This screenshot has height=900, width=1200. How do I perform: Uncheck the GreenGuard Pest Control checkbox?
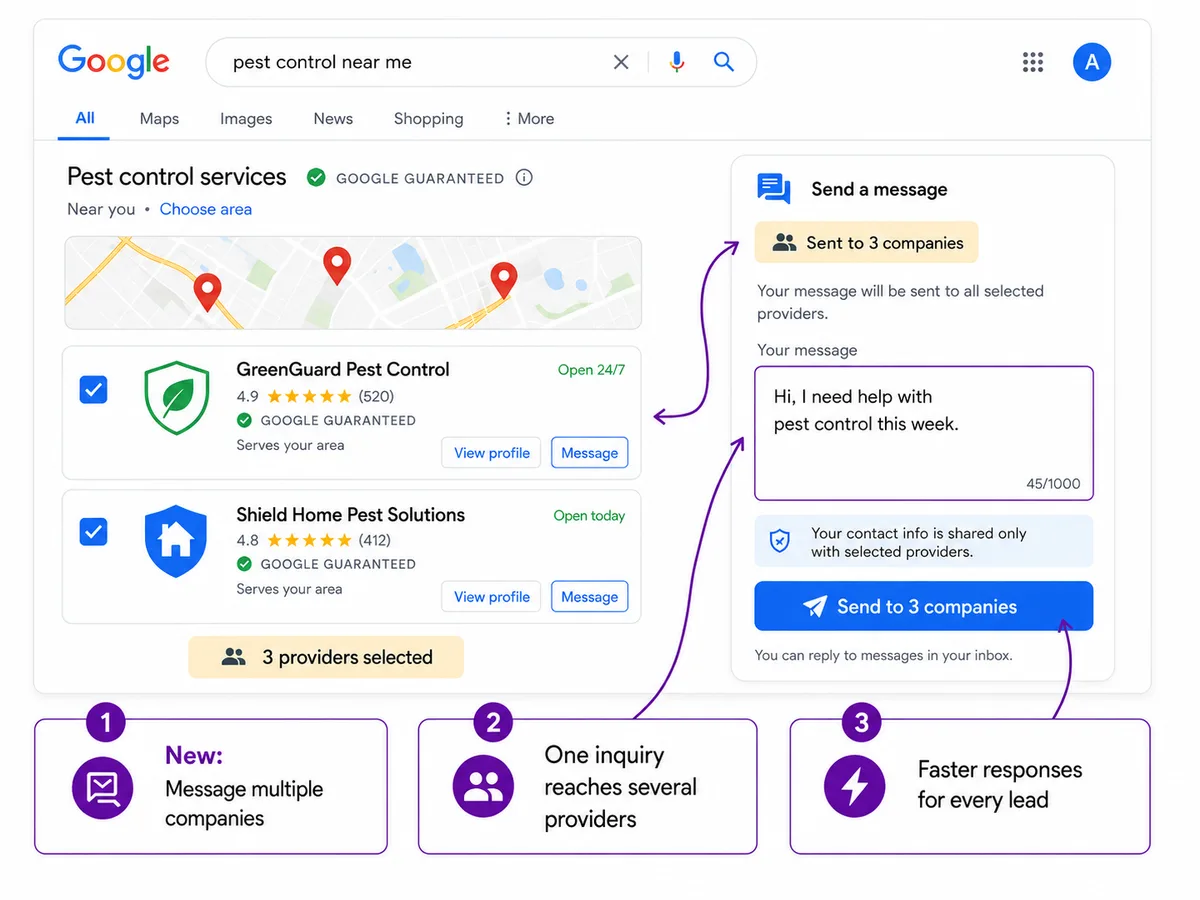pyautogui.click(x=93, y=390)
